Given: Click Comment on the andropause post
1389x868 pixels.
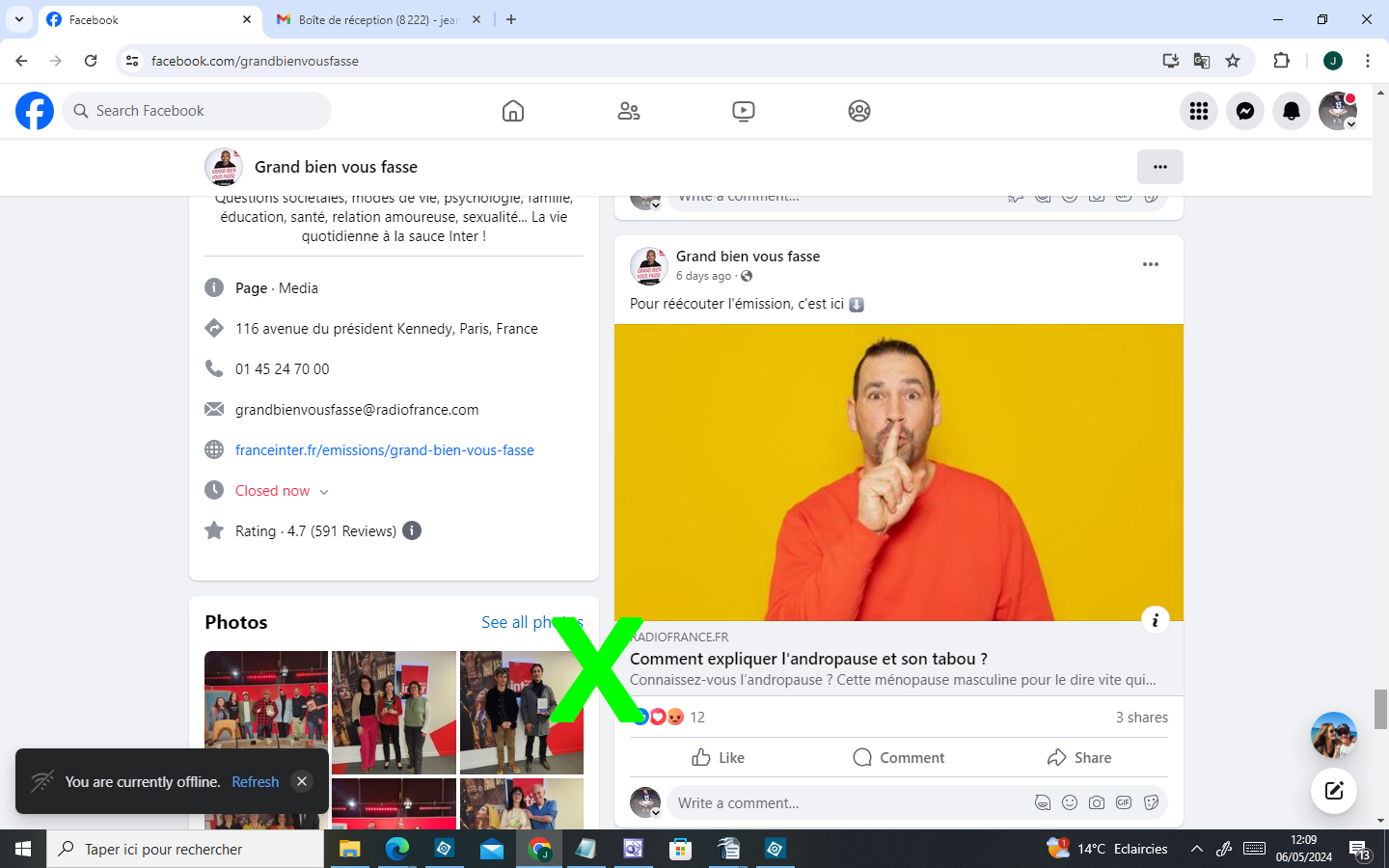Looking at the screenshot, I should [898, 757].
